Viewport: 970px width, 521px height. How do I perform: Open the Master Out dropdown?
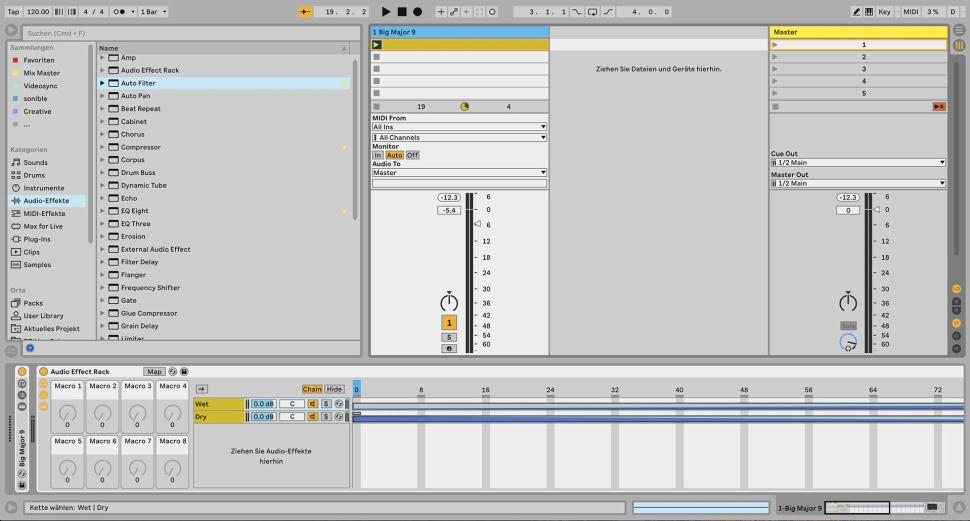point(858,183)
